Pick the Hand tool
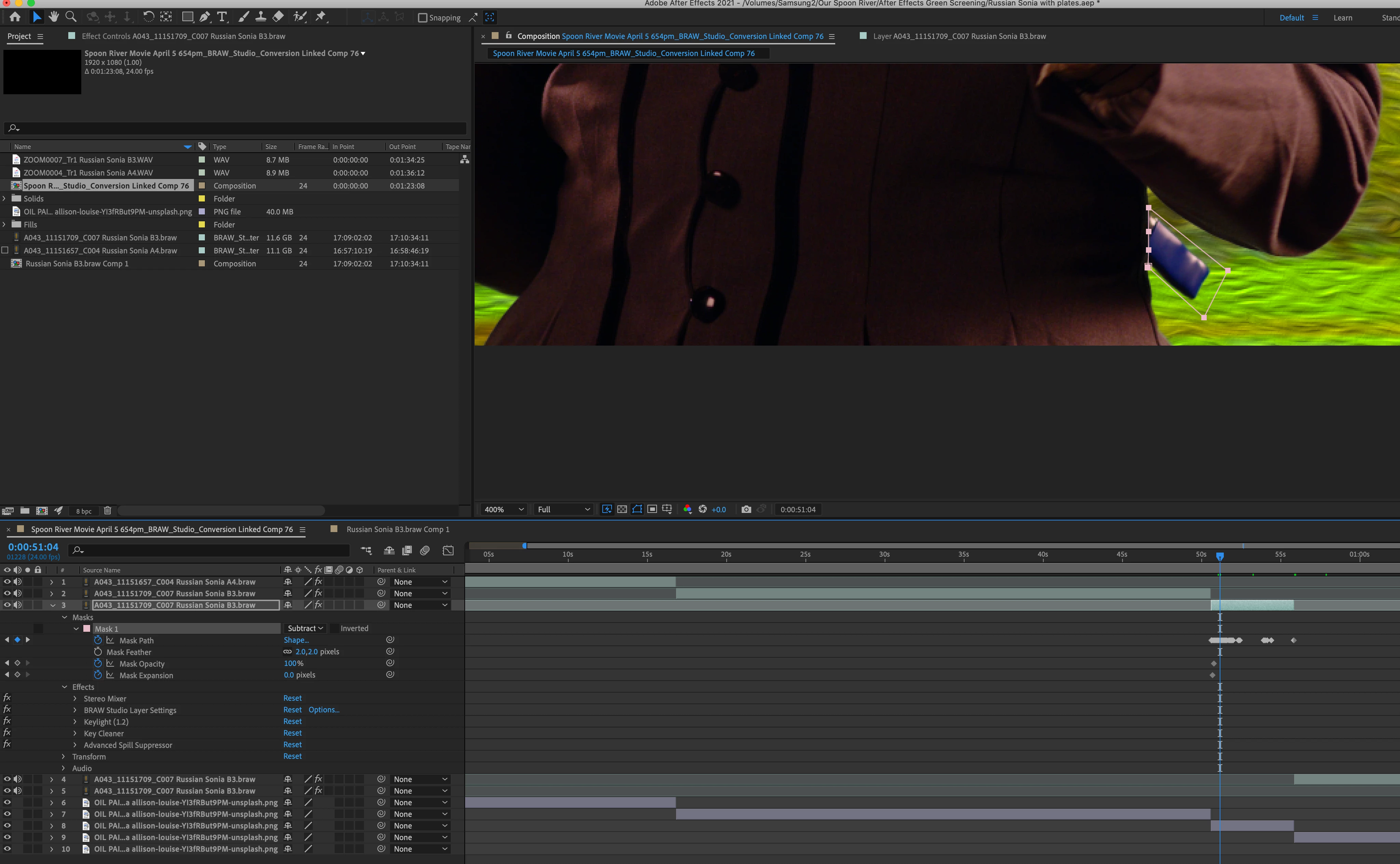The height and width of the screenshot is (864, 1400). tap(54, 17)
